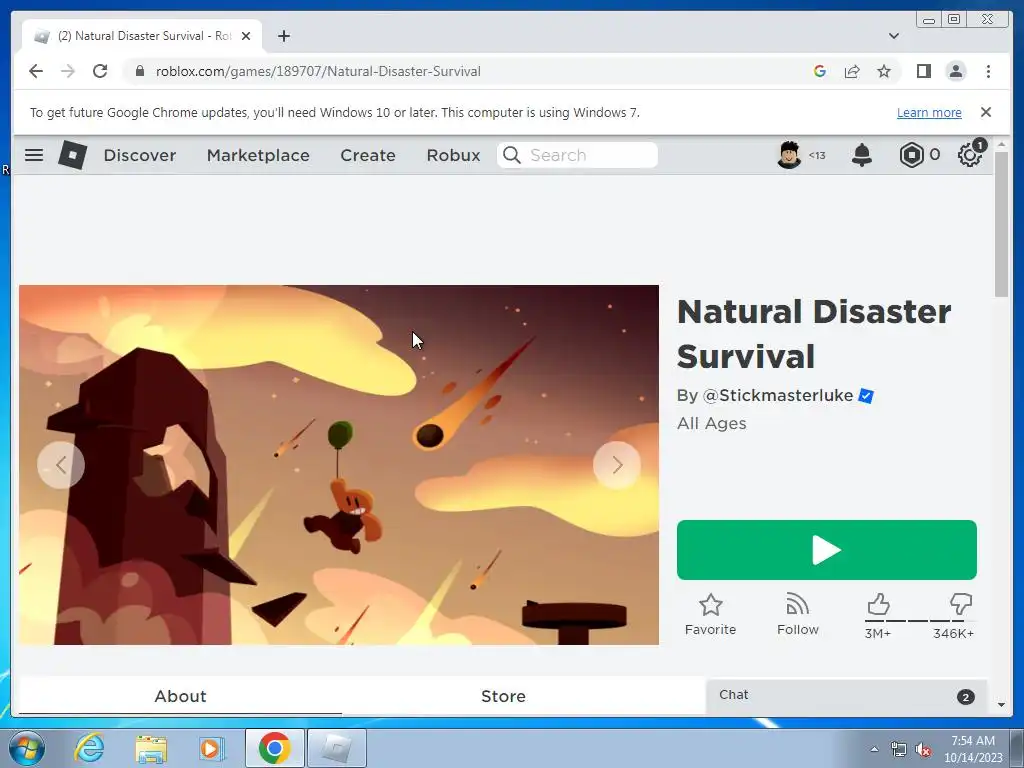Reload the Roblox page
This screenshot has height=768, width=1024.
100,71
